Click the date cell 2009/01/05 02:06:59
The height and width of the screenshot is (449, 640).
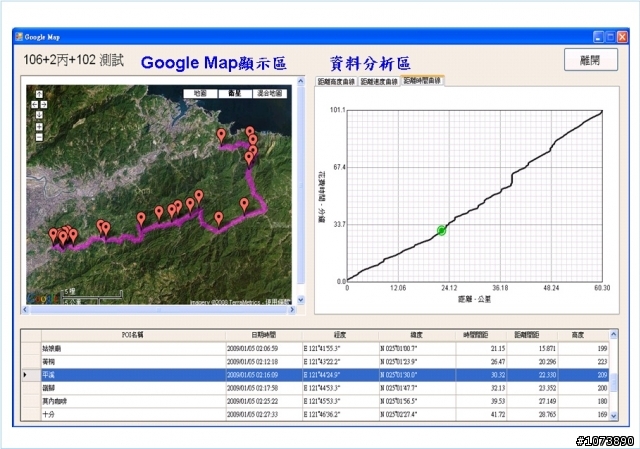264,349
